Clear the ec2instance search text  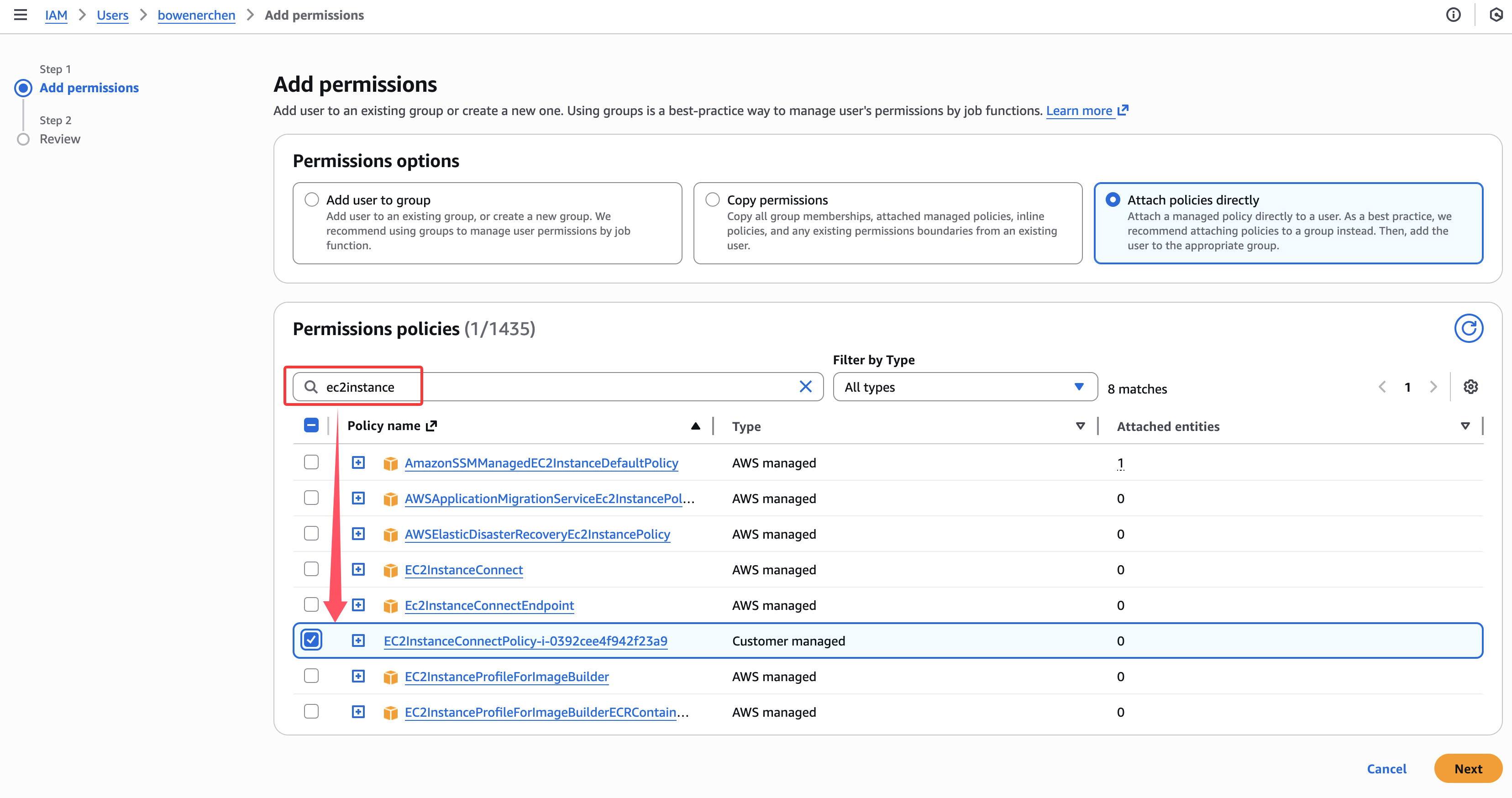[x=805, y=387]
